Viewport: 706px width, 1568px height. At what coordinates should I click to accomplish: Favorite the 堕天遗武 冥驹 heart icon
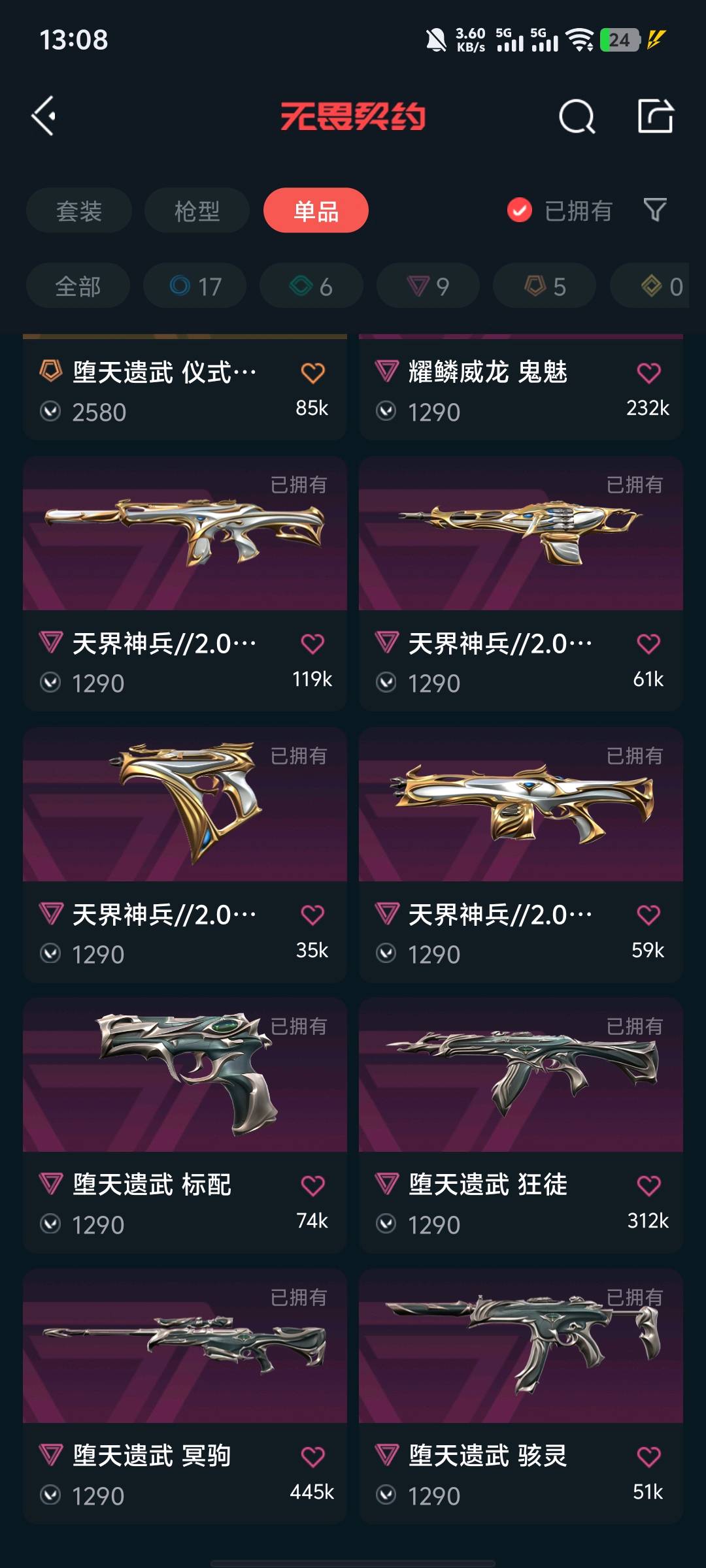312,1456
